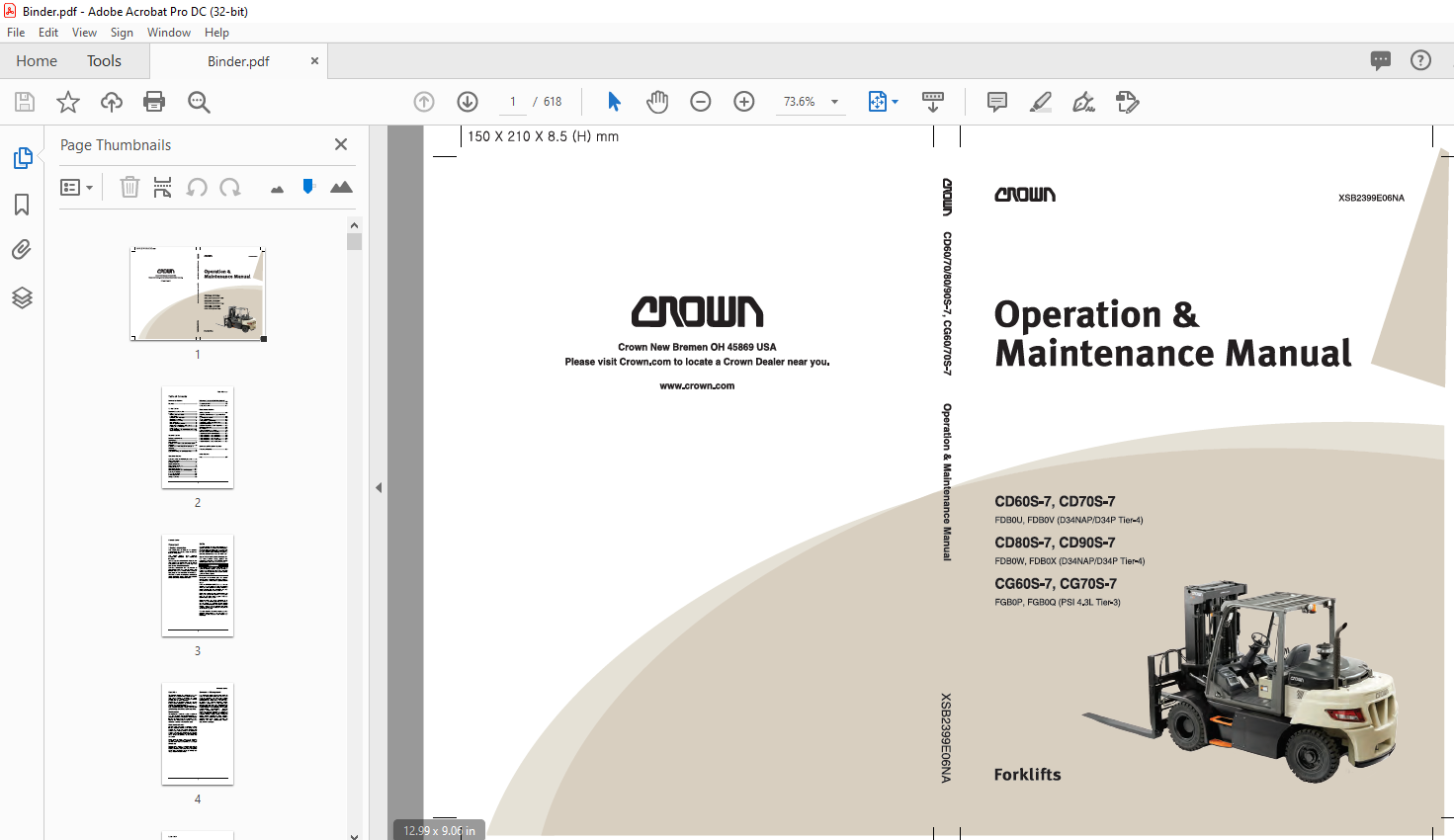Zoom out with the minus circle
This screenshot has height=840, width=1454.
[x=701, y=102]
